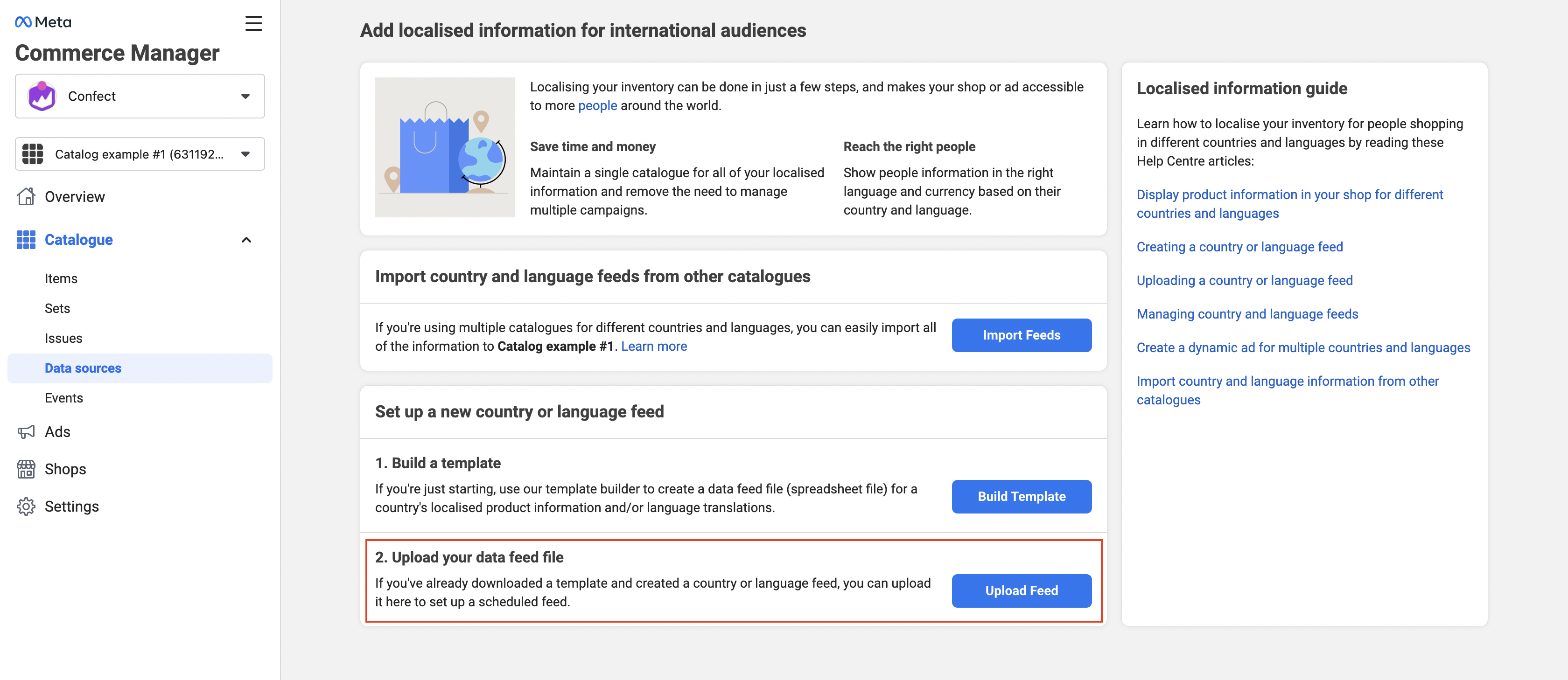Click 'Save time and money' subheading
This screenshot has width=1568, height=680.
coord(592,146)
